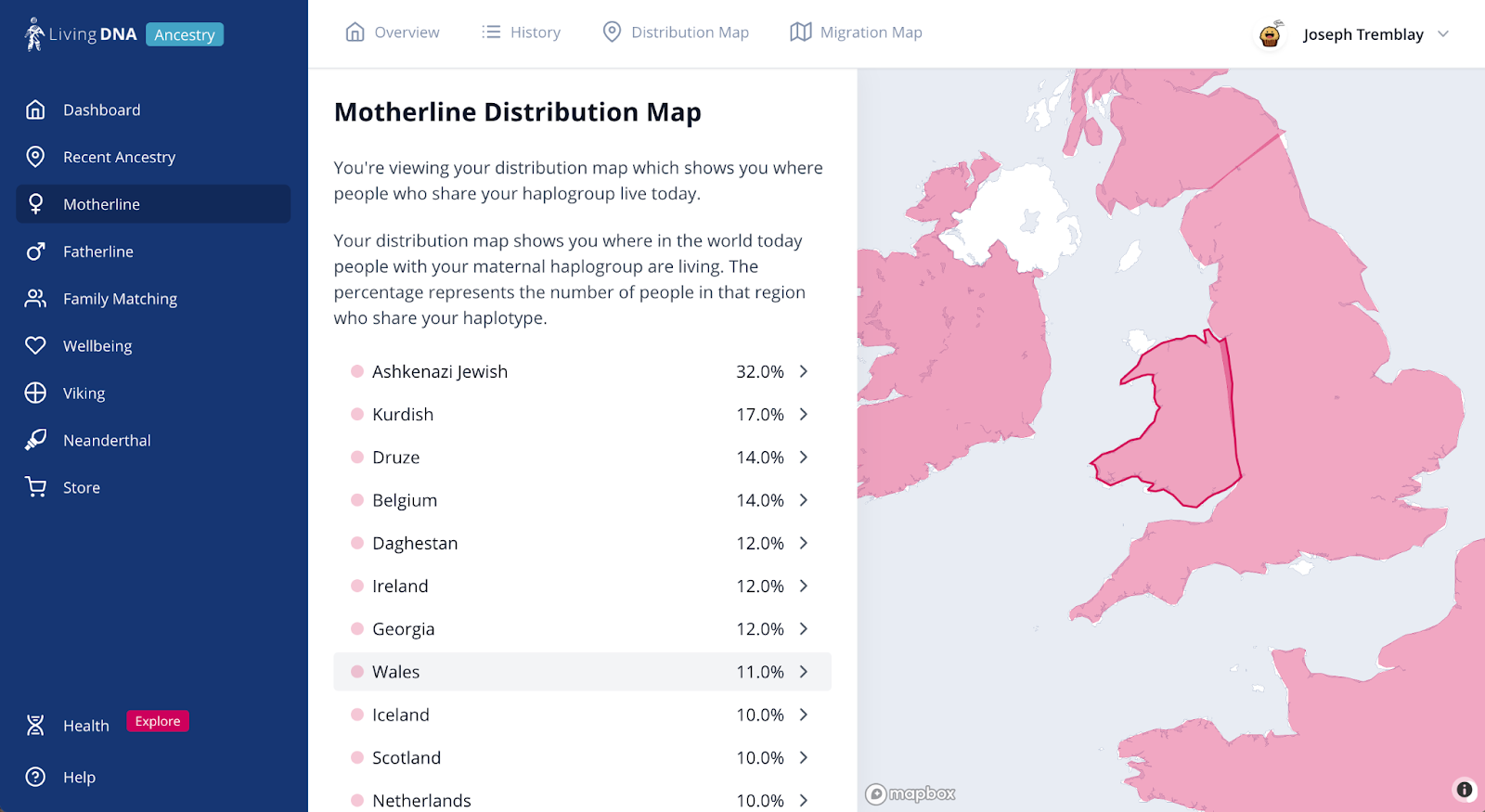Click the map info icon
The image size is (1485, 812).
coord(1464,790)
